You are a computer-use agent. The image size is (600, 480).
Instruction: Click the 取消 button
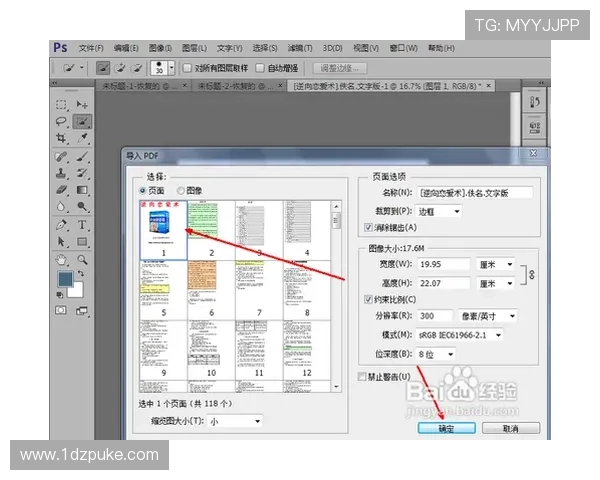point(510,428)
